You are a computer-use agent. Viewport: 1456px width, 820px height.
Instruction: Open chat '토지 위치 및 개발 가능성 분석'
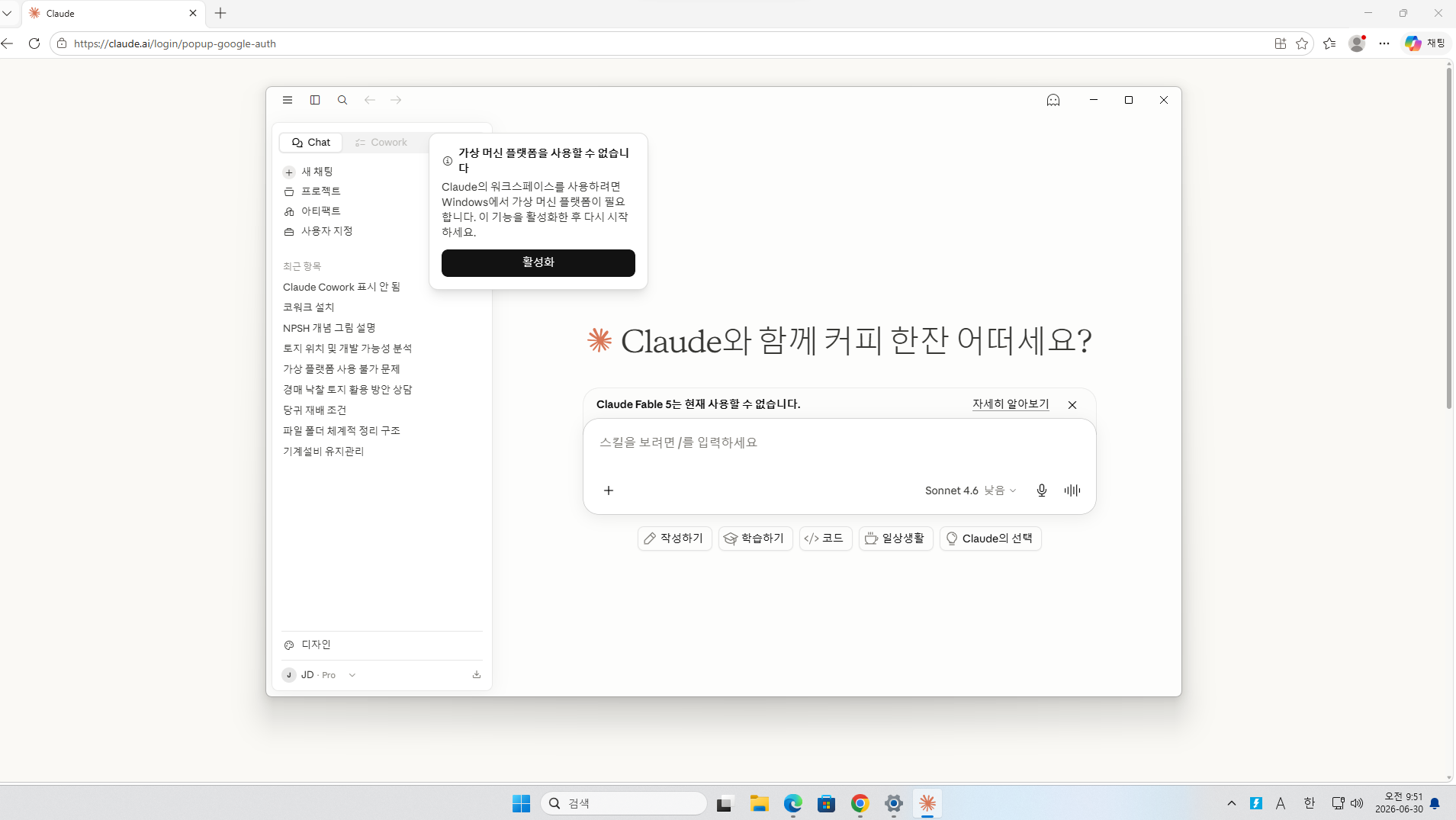pos(348,349)
